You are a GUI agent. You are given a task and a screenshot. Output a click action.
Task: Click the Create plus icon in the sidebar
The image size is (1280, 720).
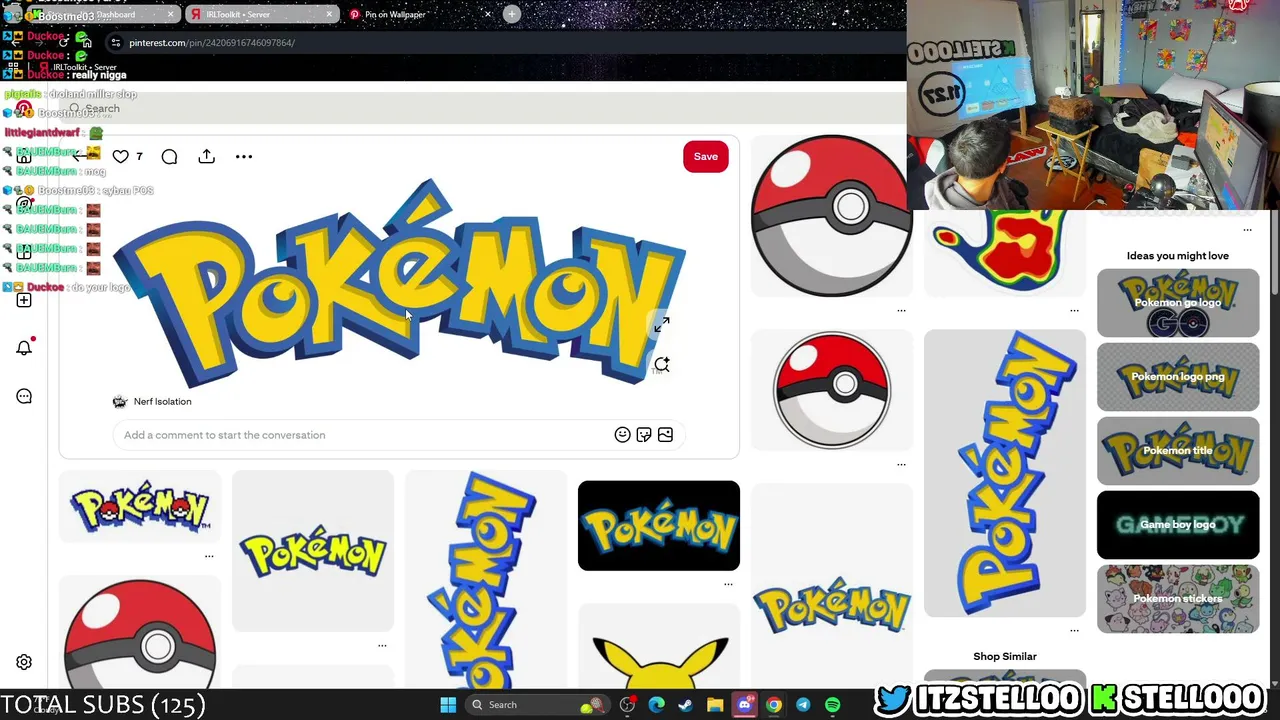click(24, 300)
